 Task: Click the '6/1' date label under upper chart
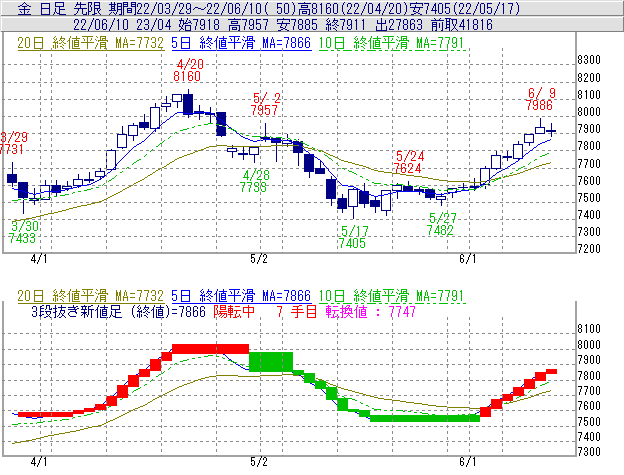click(x=468, y=259)
